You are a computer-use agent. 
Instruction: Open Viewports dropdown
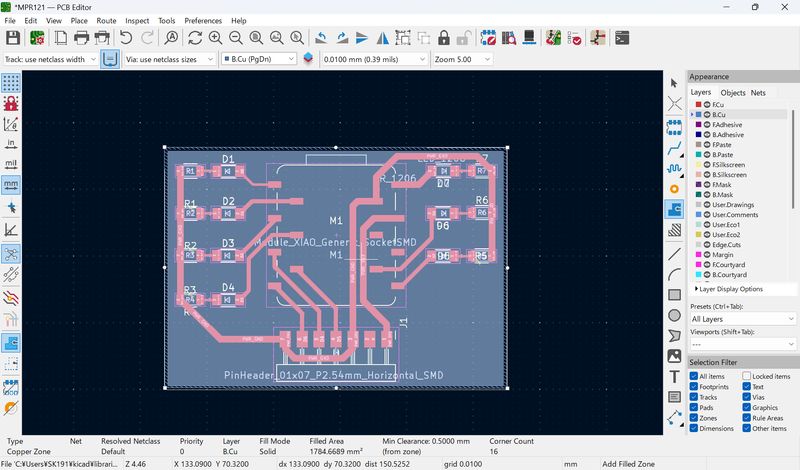[743, 344]
